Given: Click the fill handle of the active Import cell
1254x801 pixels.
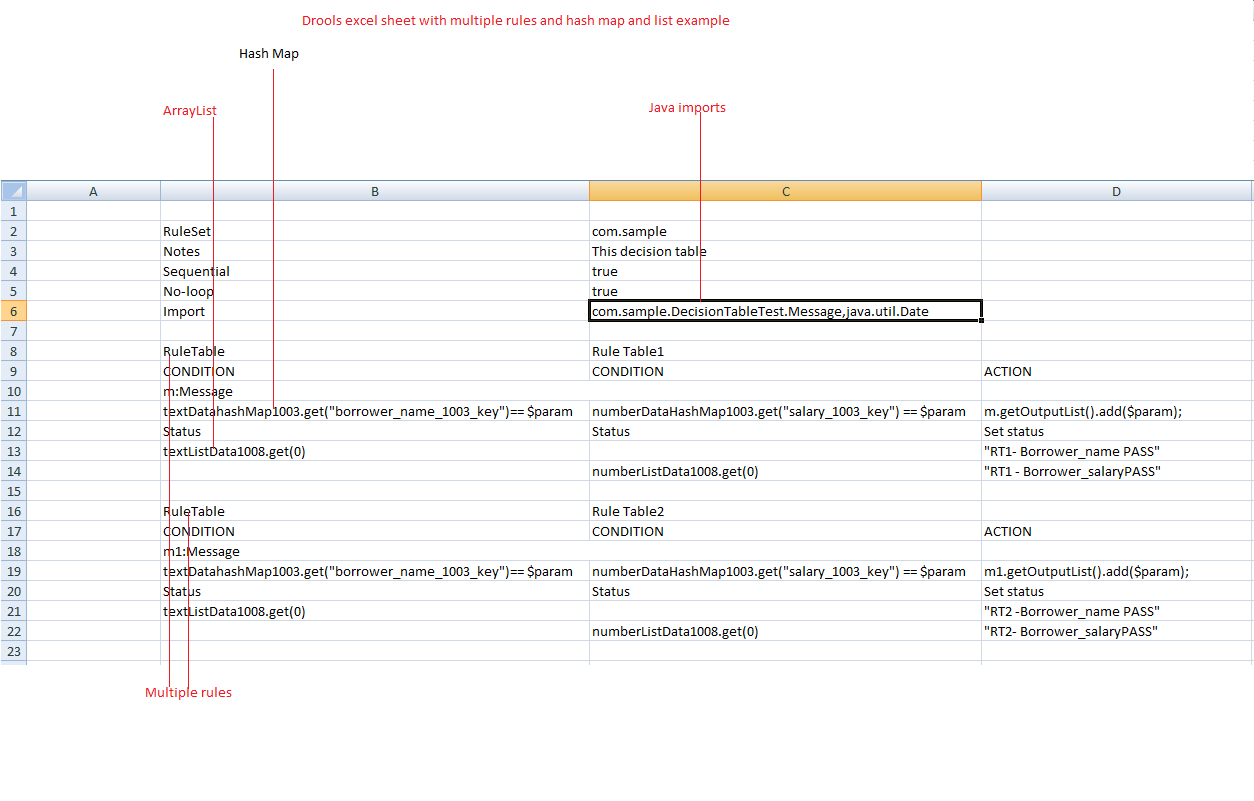Looking at the screenshot, I should click(x=983, y=321).
